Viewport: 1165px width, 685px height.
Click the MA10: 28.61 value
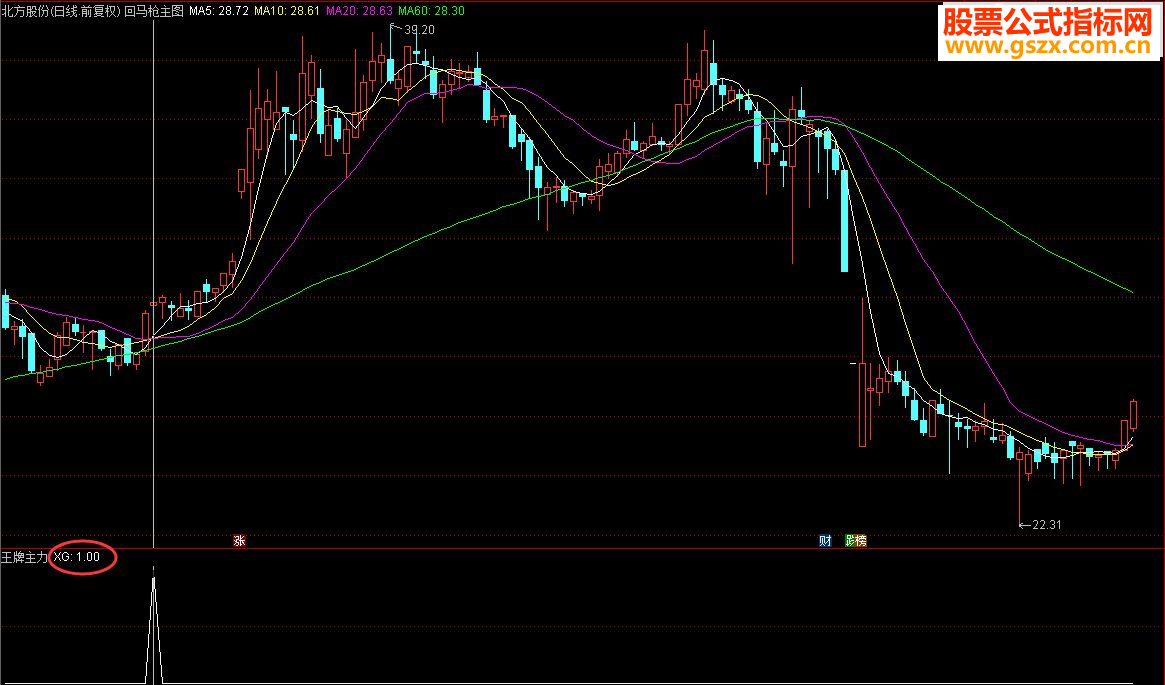287,11
